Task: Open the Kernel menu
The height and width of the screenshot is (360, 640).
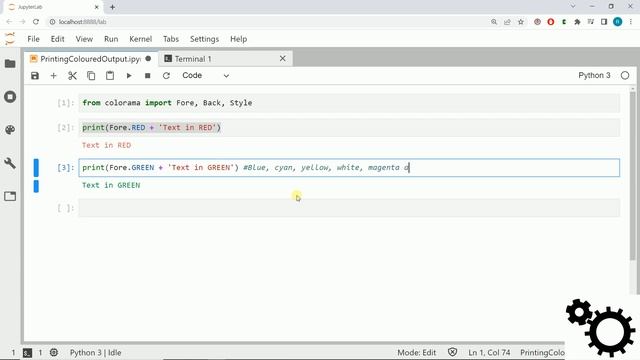Action: click(140, 39)
